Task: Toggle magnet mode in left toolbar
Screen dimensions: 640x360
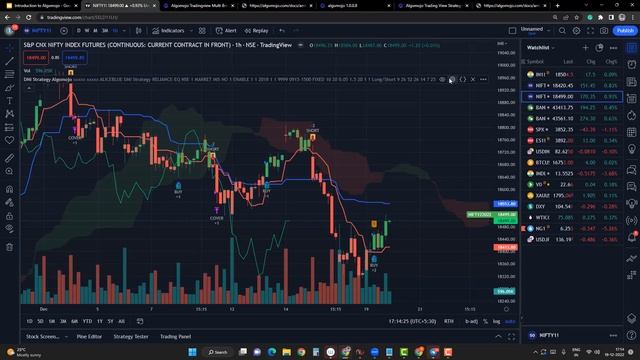Action: [9, 189]
